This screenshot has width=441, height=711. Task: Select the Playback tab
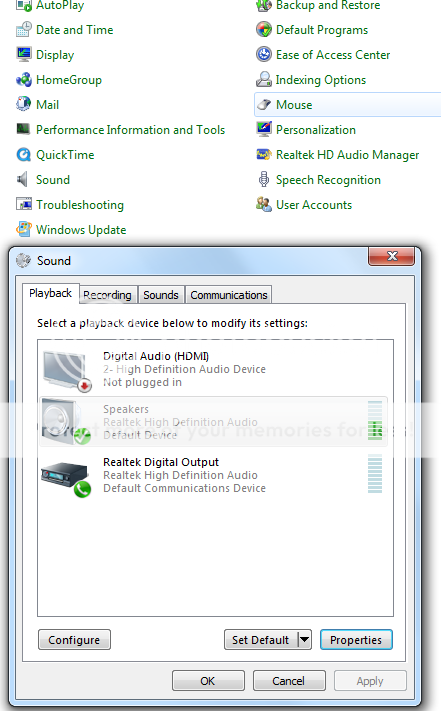(x=50, y=293)
